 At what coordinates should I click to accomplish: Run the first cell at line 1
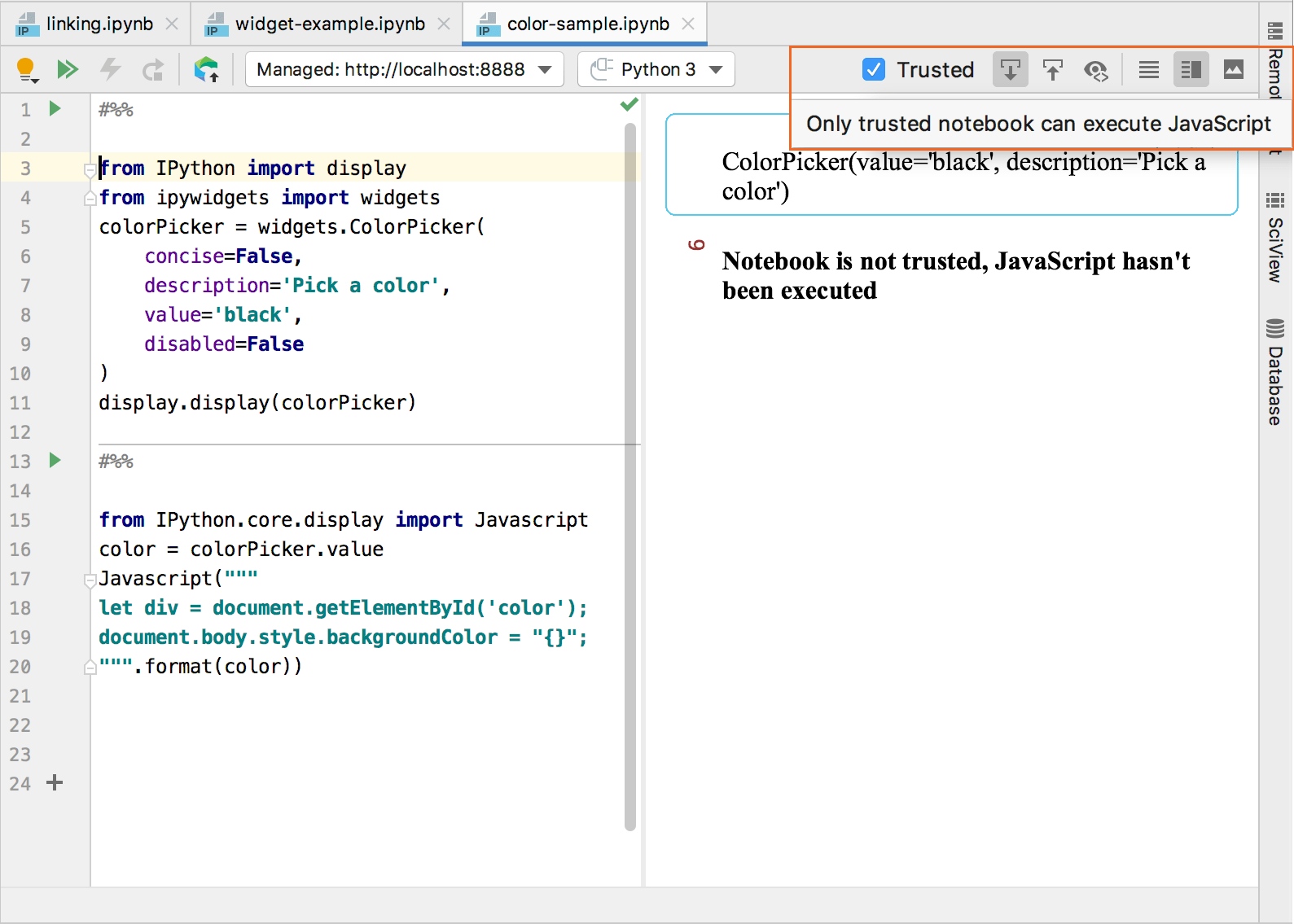(x=55, y=108)
